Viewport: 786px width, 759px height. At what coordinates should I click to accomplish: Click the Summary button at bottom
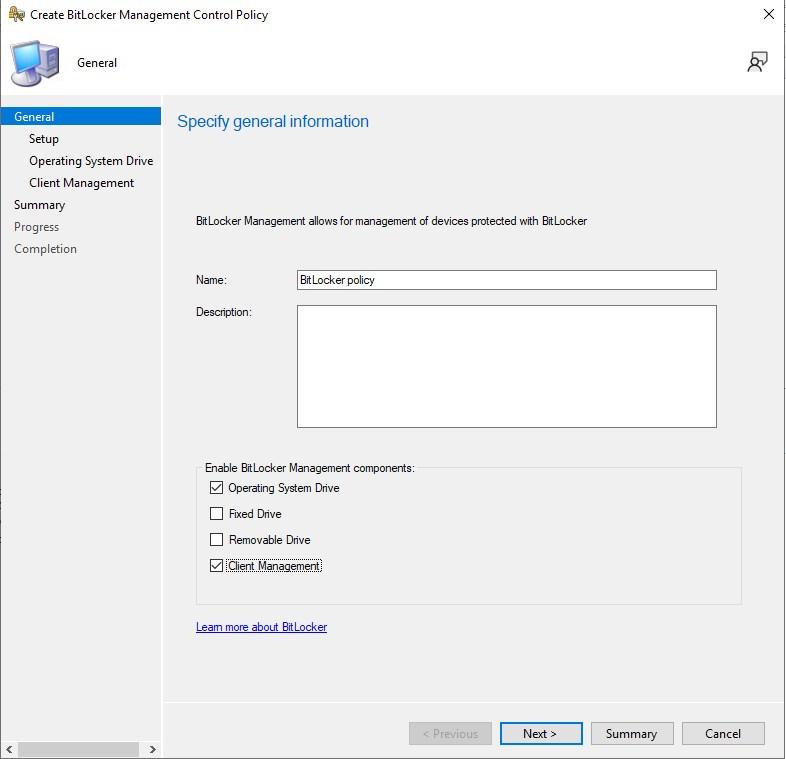pos(632,733)
